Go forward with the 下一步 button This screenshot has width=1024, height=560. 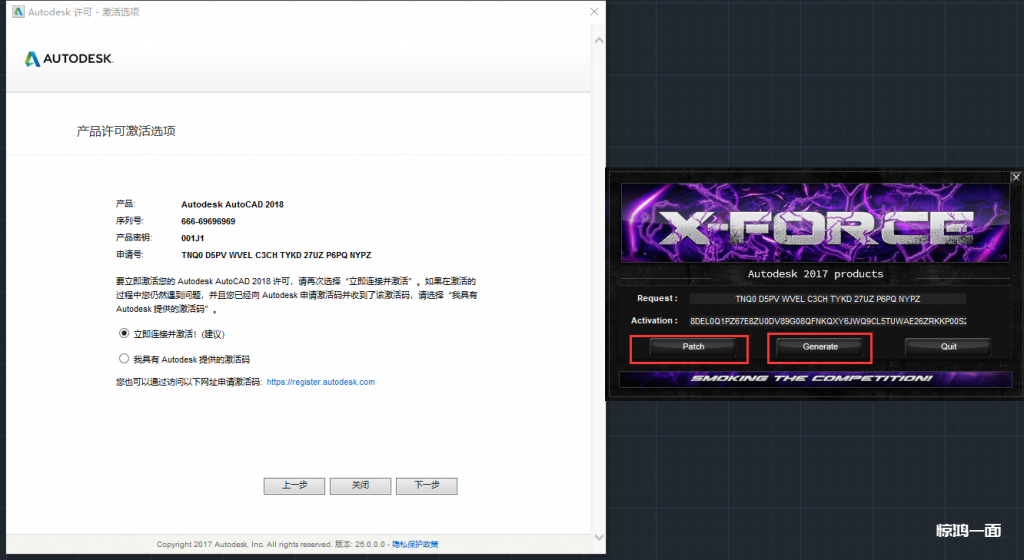pyautogui.click(x=426, y=485)
